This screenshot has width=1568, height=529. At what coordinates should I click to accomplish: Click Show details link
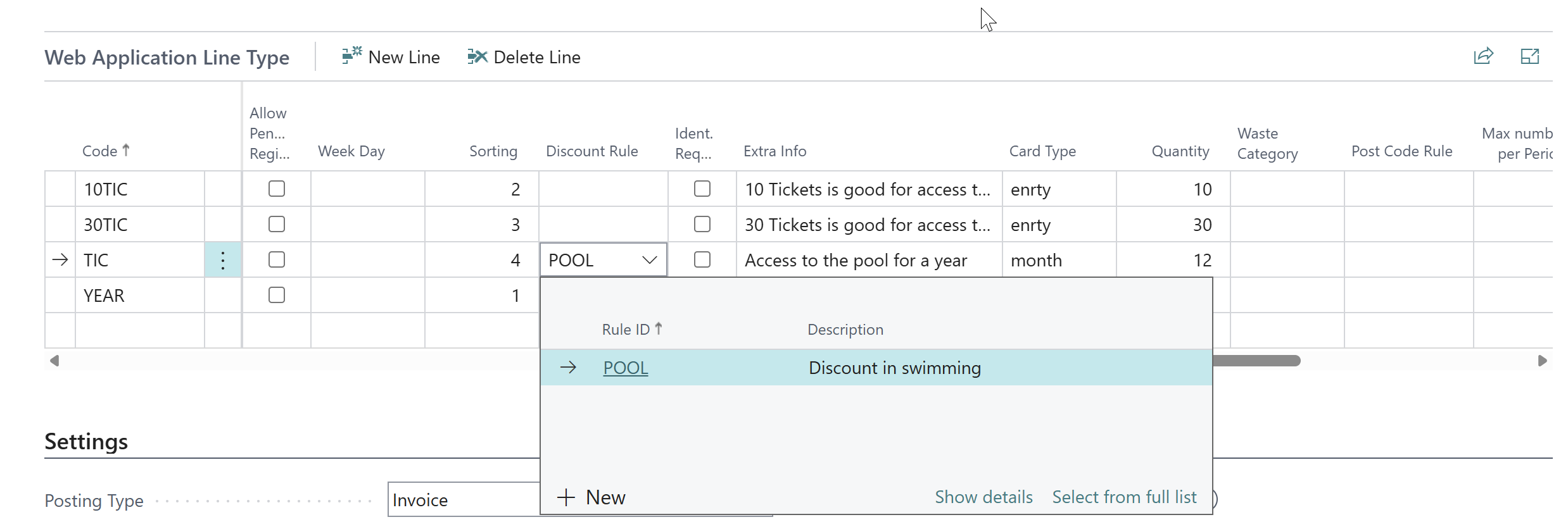click(x=983, y=497)
